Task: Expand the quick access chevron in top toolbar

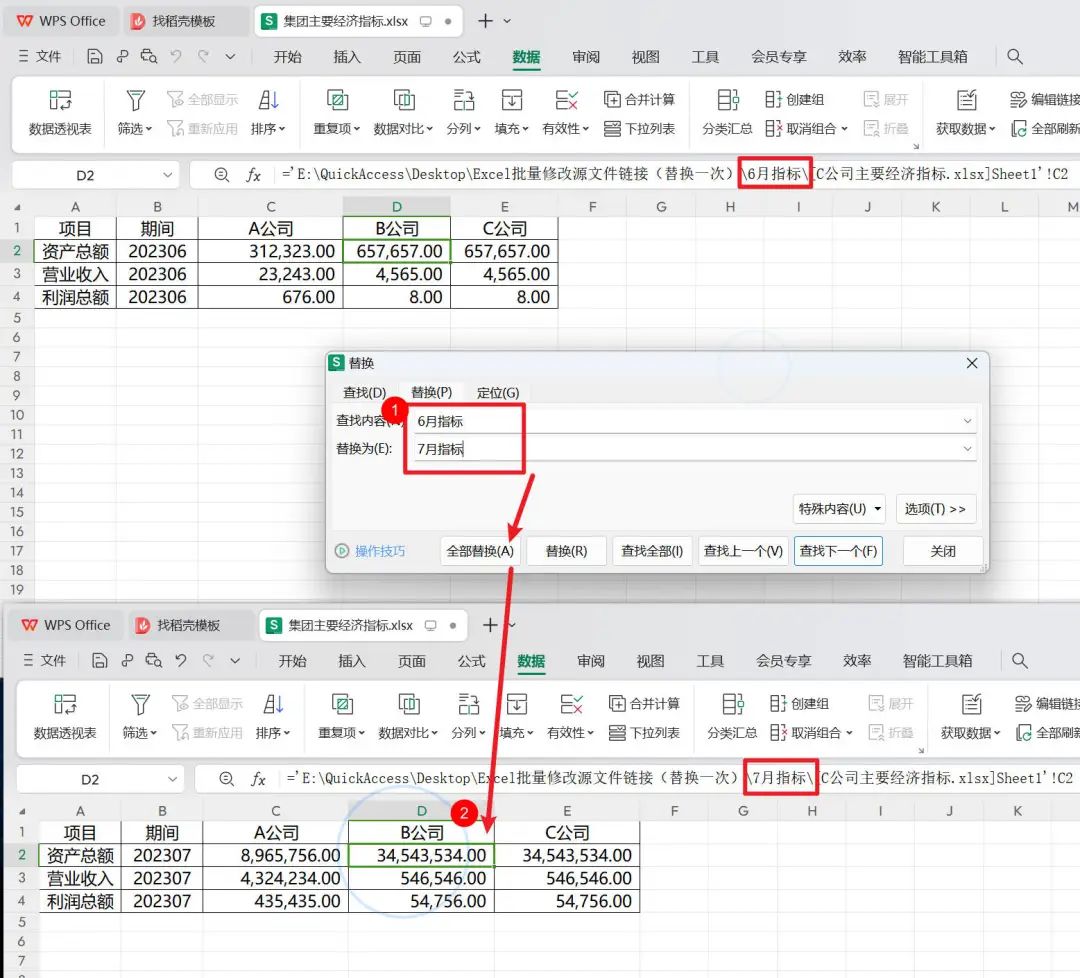Action: [230, 56]
